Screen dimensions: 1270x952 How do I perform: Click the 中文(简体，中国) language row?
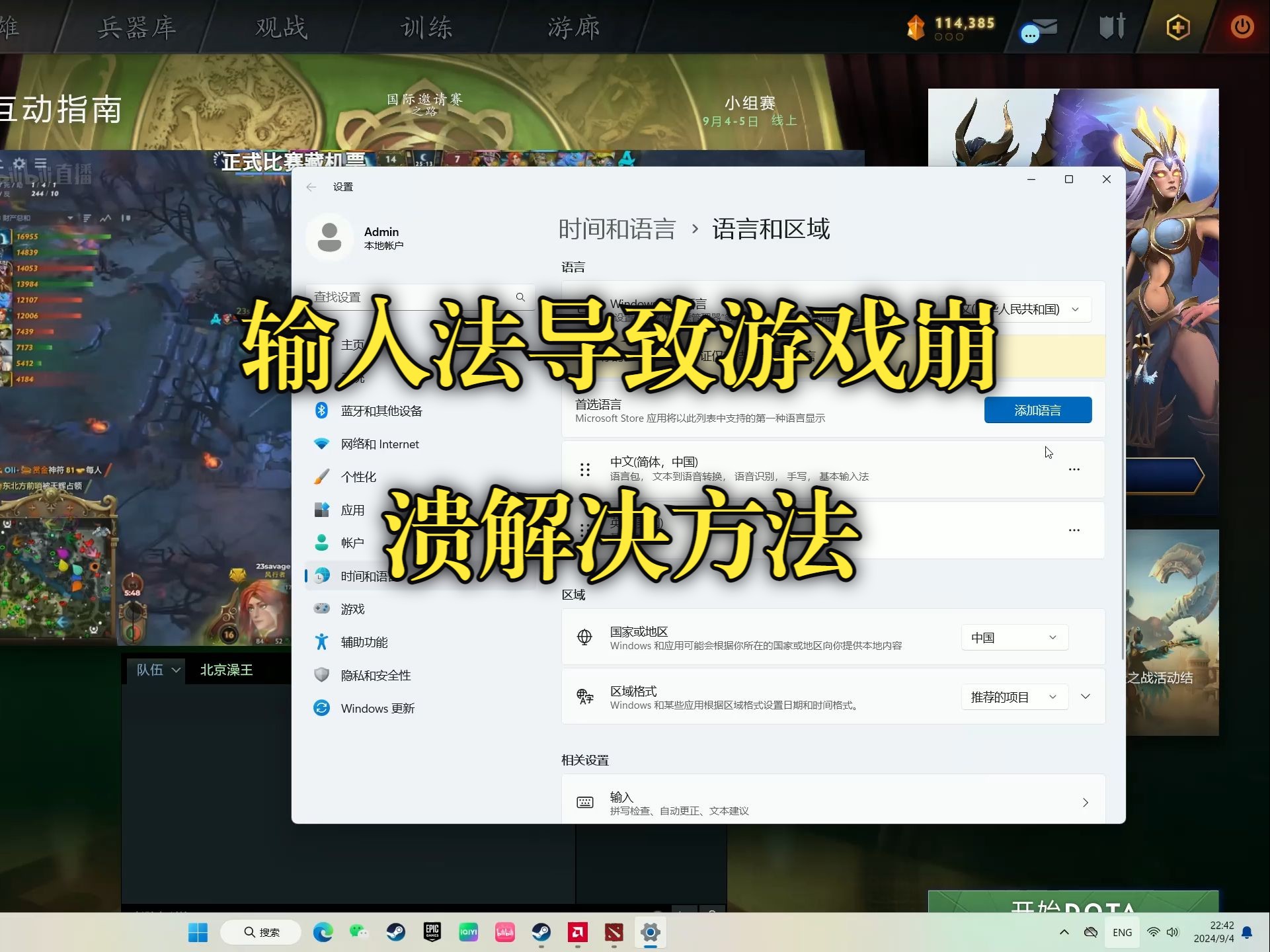pyautogui.click(x=833, y=469)
